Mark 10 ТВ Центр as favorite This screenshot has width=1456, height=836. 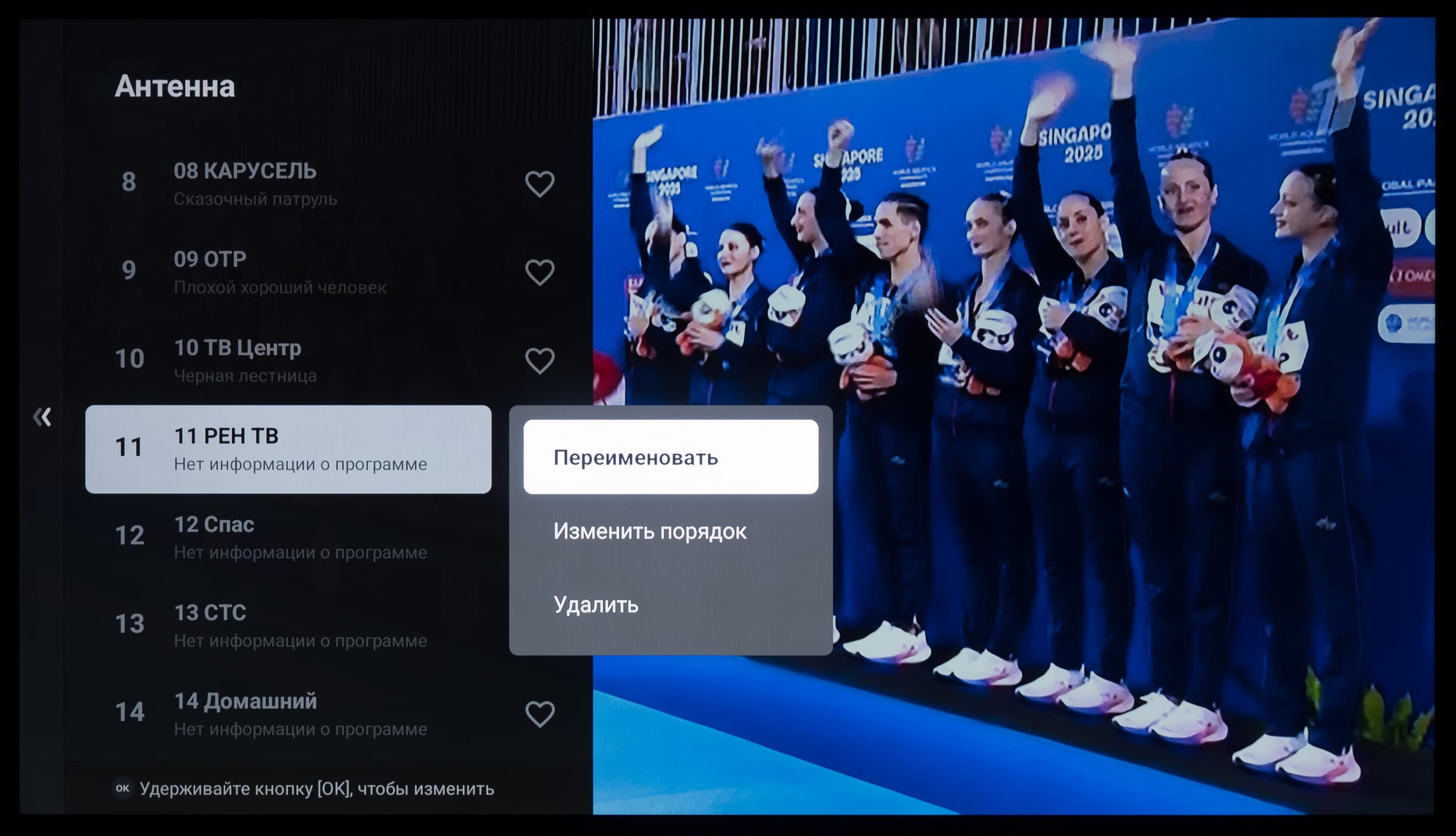(x=539, y=361)
